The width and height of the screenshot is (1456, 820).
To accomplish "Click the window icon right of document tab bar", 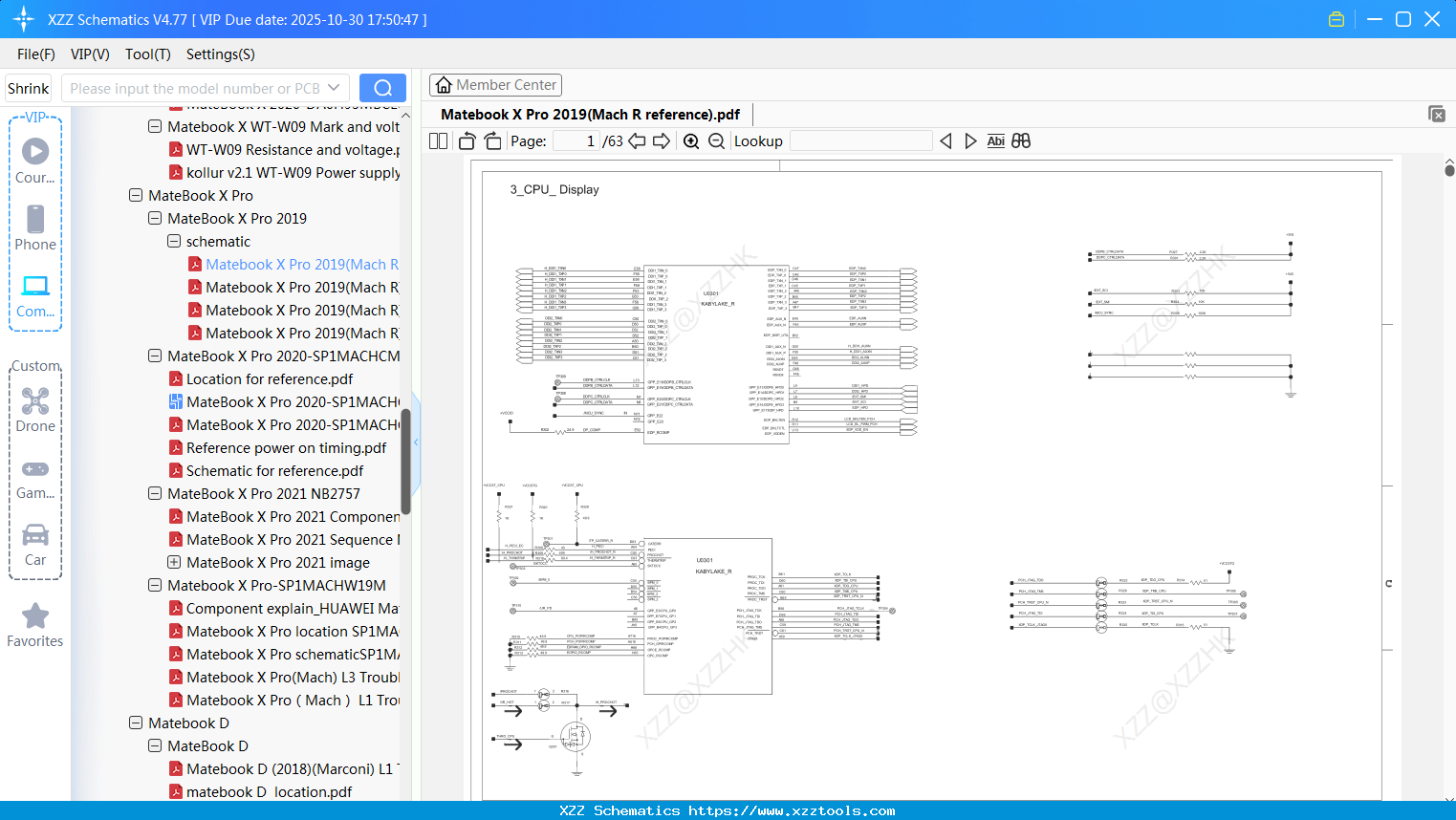I will (x=1437, y=114).
